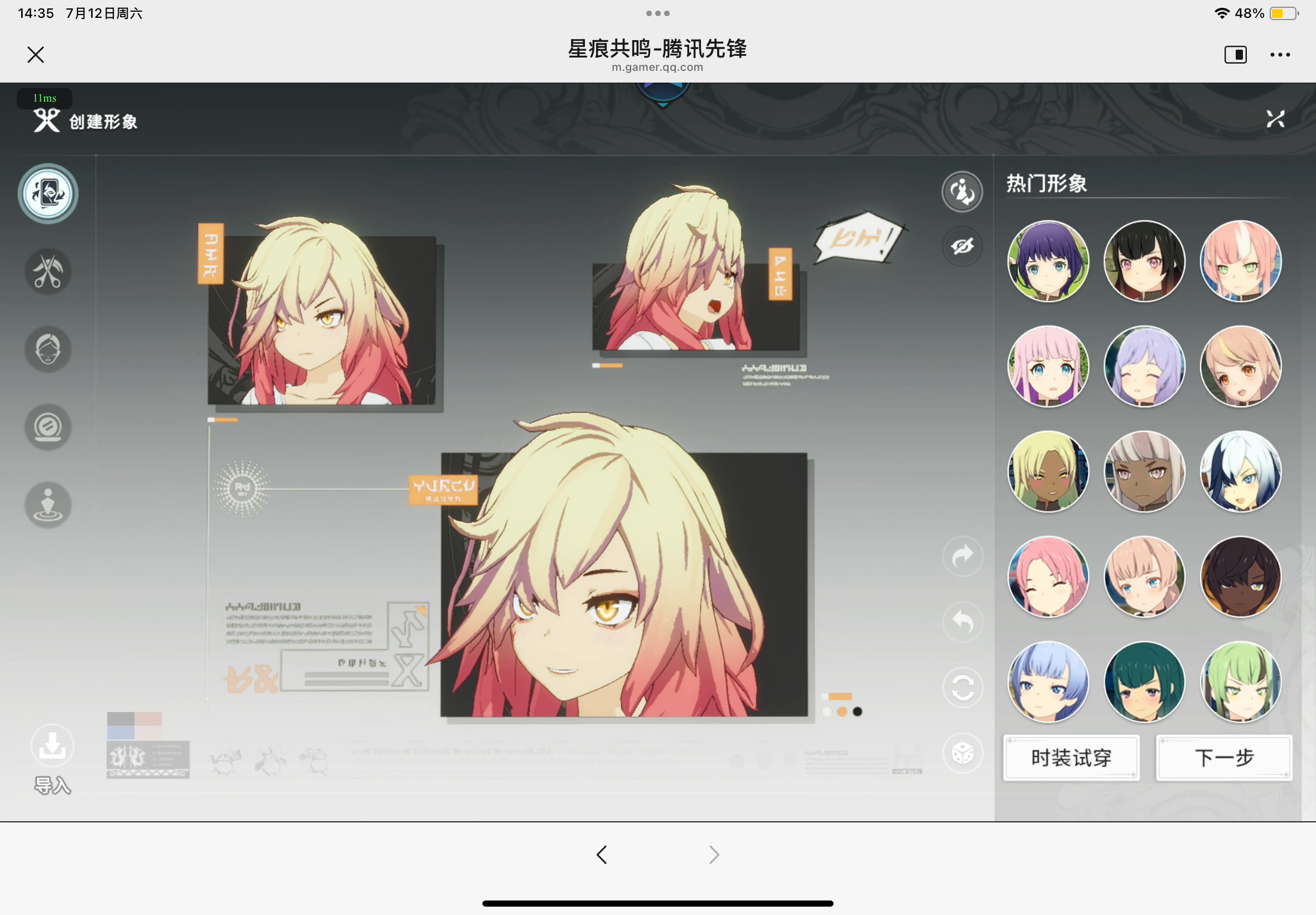Click the three-dot multitasking indicator at top
Image resolution: width=1316 pixels, height=915 pixels.
coord(657,13)
